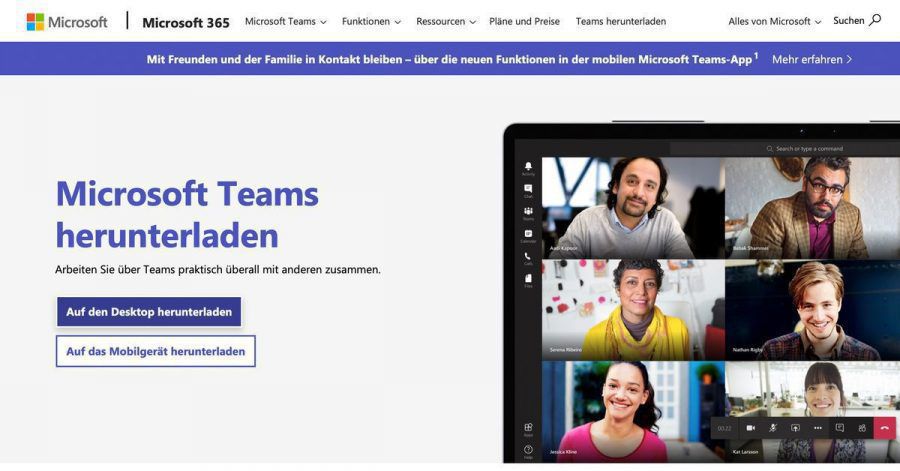Select Aadi Kapoor's video tile
Viewport: 900px width, 471px height.
click(633, 208)
